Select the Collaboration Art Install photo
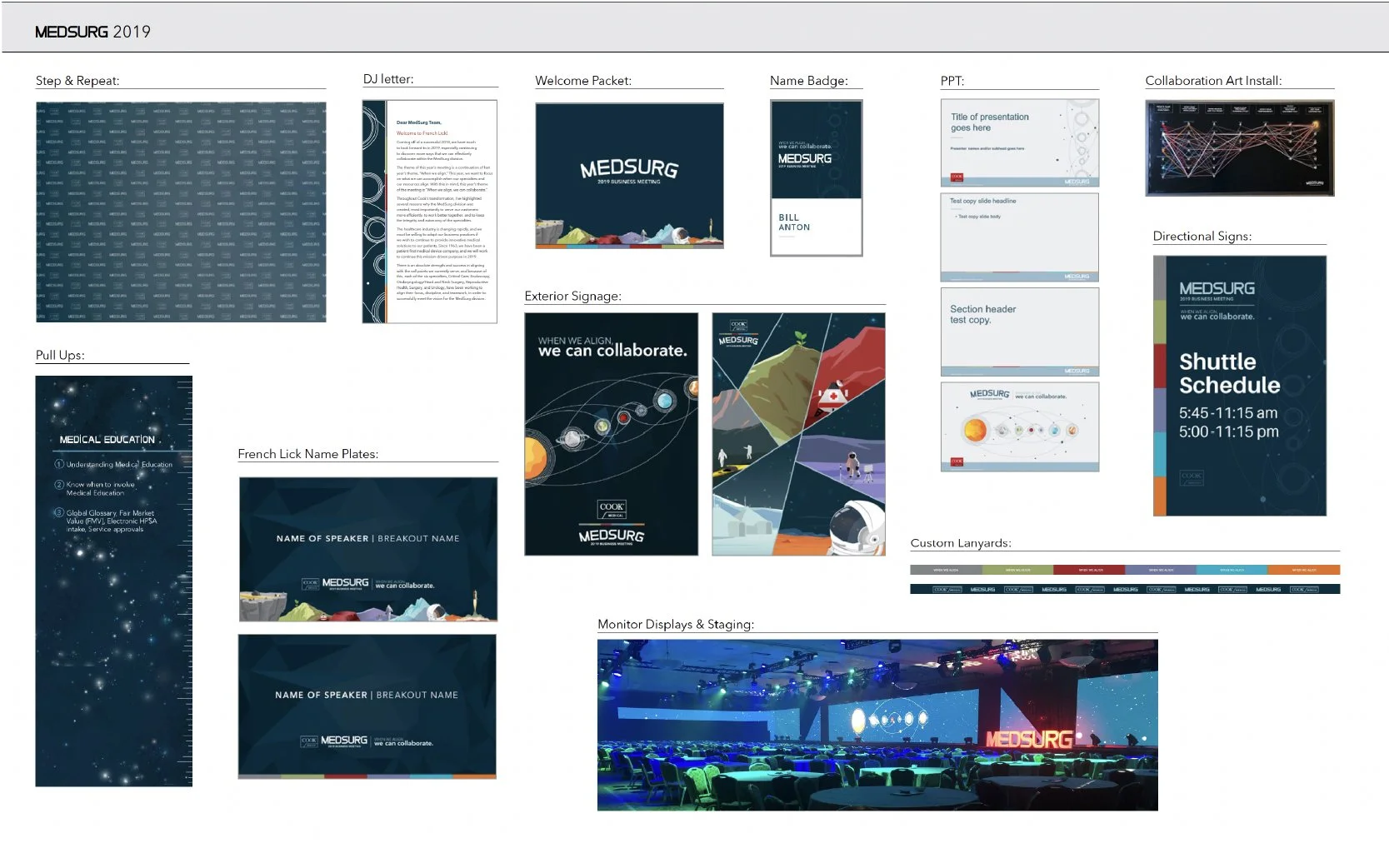This screenshot has height=868, width=1389. (1240, 148)
